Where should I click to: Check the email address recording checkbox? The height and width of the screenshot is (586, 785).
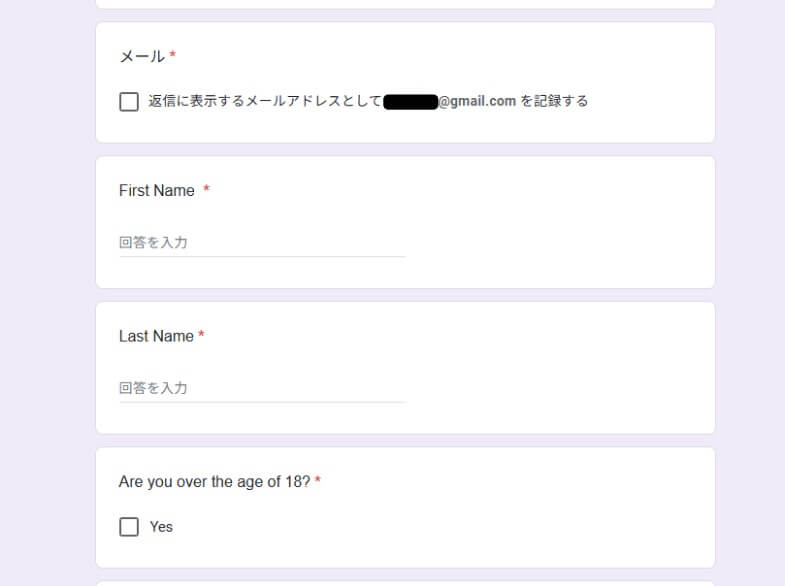point(129,101)
